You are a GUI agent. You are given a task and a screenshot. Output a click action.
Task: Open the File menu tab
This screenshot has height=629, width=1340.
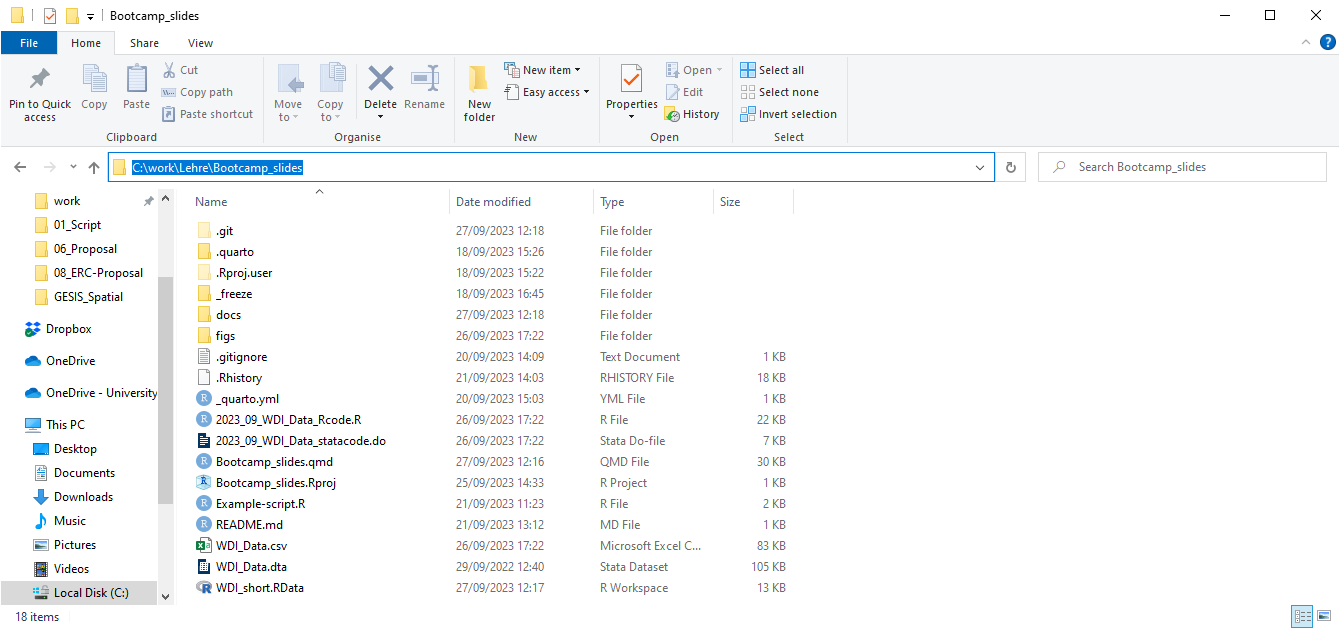point(29,43)
